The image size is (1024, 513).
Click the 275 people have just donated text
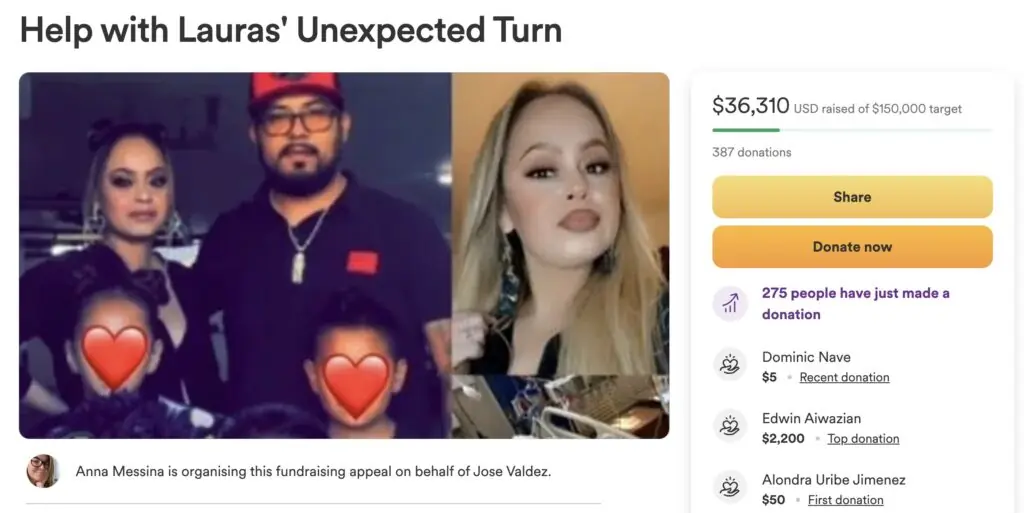click(856, 303)
